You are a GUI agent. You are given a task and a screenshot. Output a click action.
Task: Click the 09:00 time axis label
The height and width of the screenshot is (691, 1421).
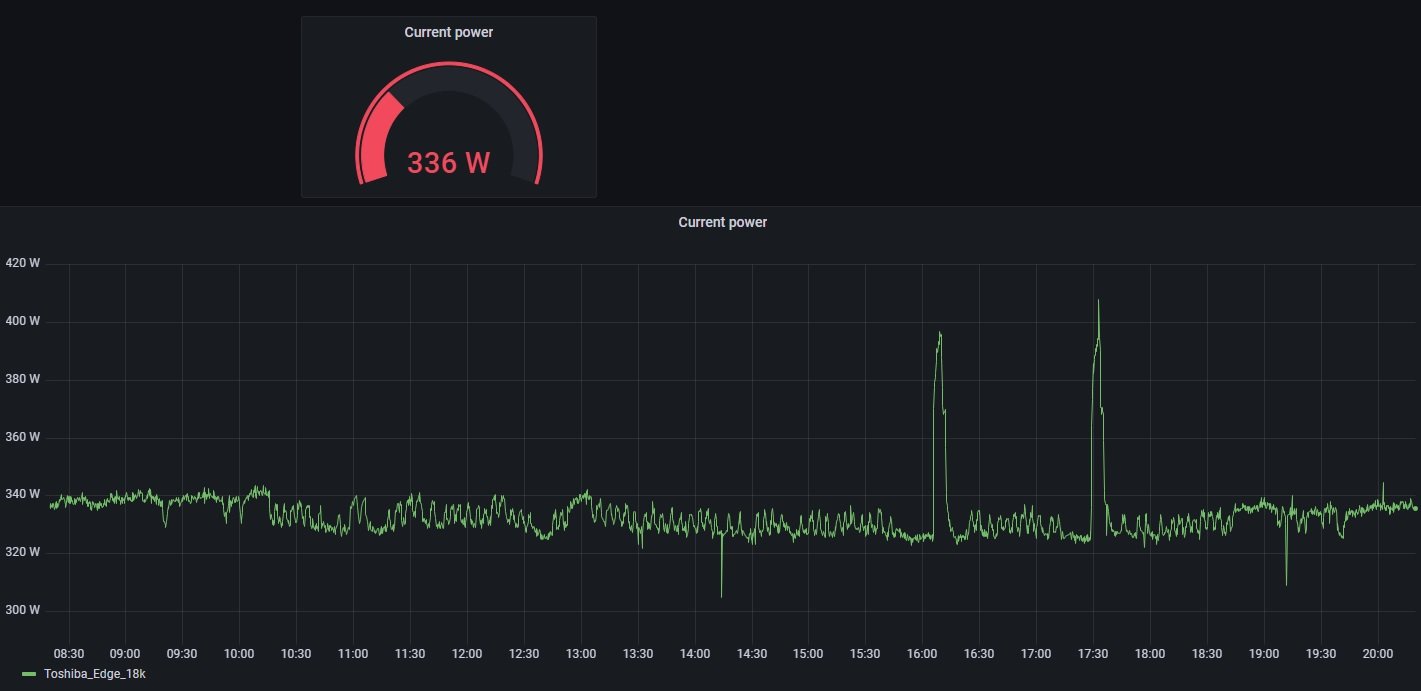(x=125, y=654)
